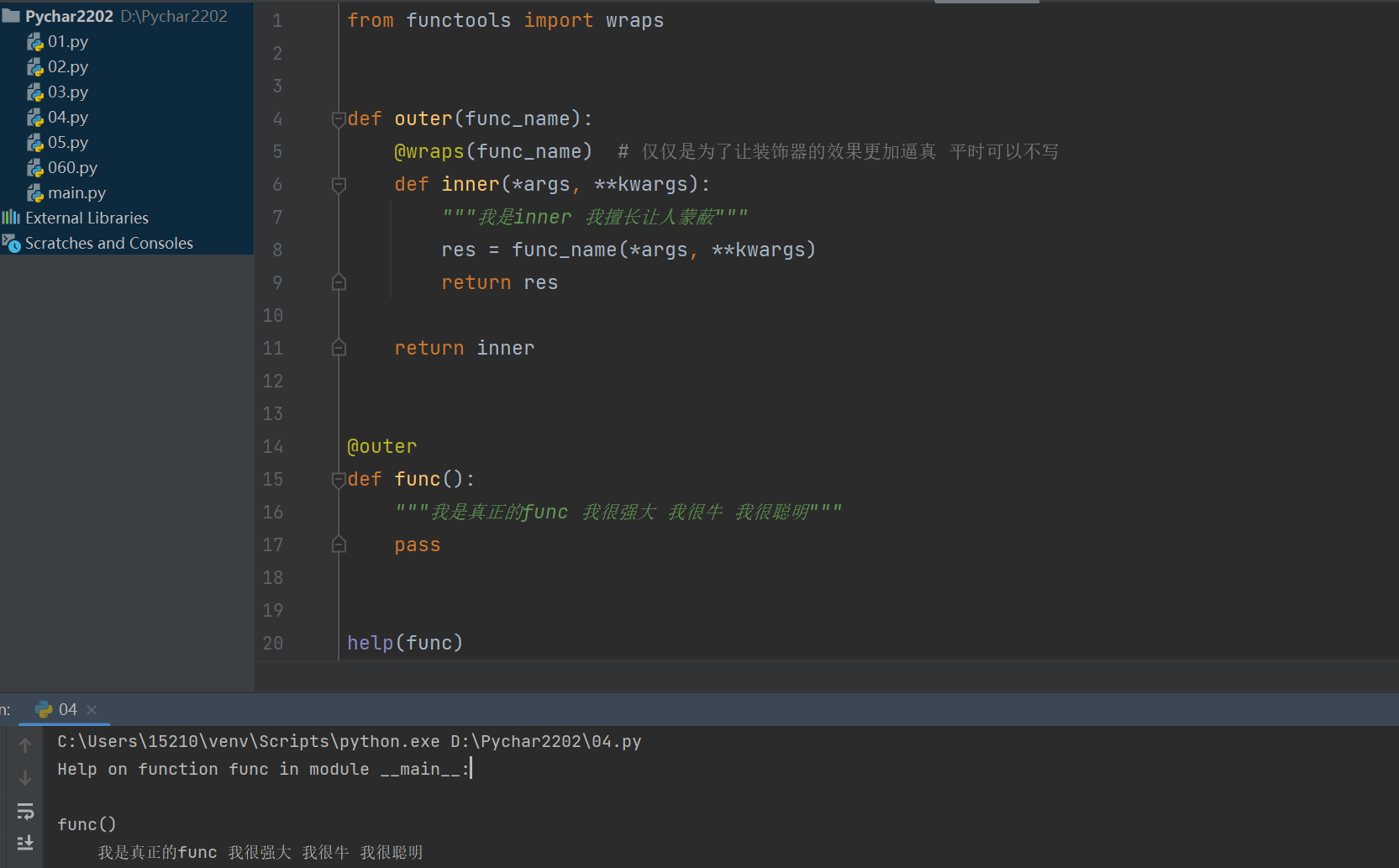Viewport: 1399px width, 868px height.
Task: Close the 04 run tab
Action: point(92,710)
